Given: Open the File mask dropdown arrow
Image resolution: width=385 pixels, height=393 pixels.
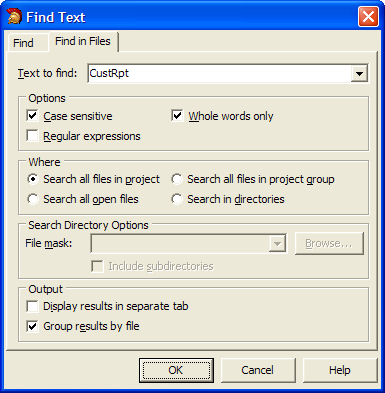Looking at the screenshot, I should point(277,244).
